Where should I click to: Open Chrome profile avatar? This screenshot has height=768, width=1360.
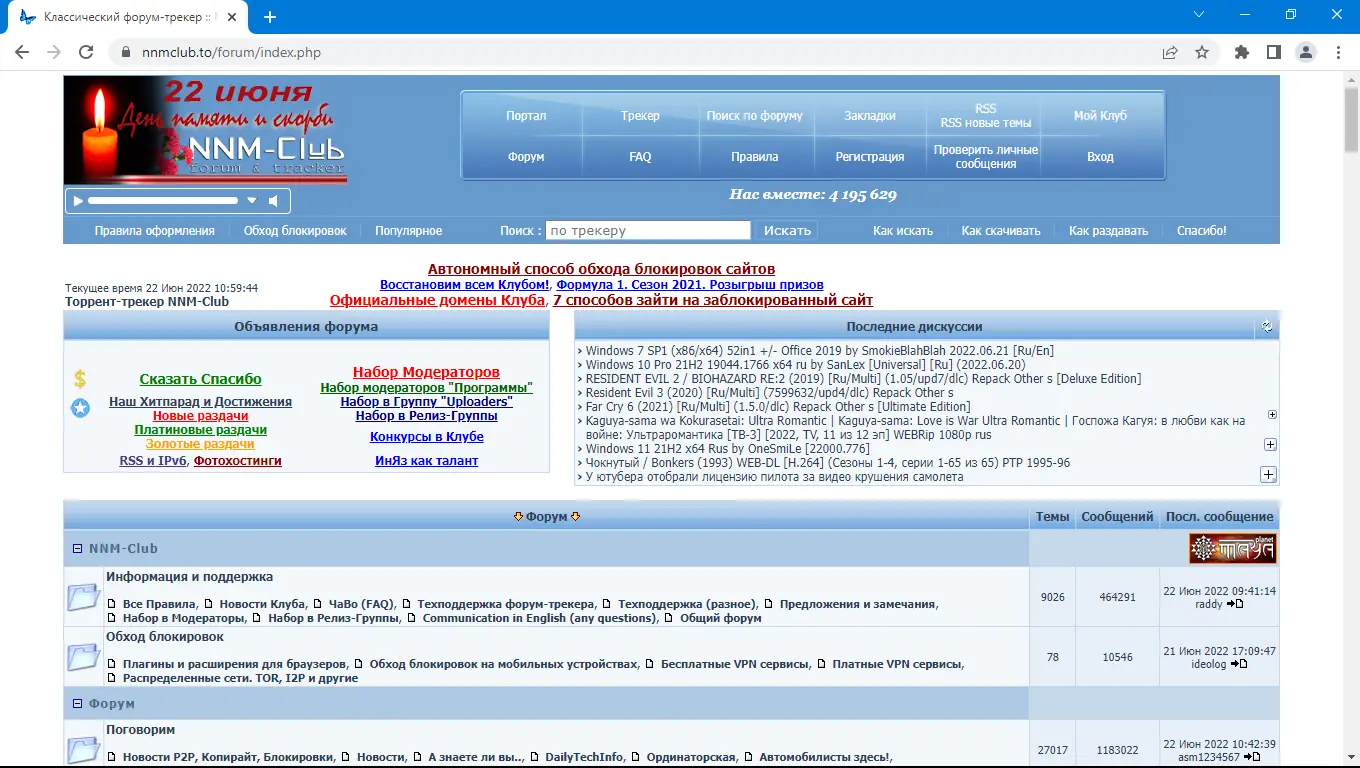[1306, 52]
